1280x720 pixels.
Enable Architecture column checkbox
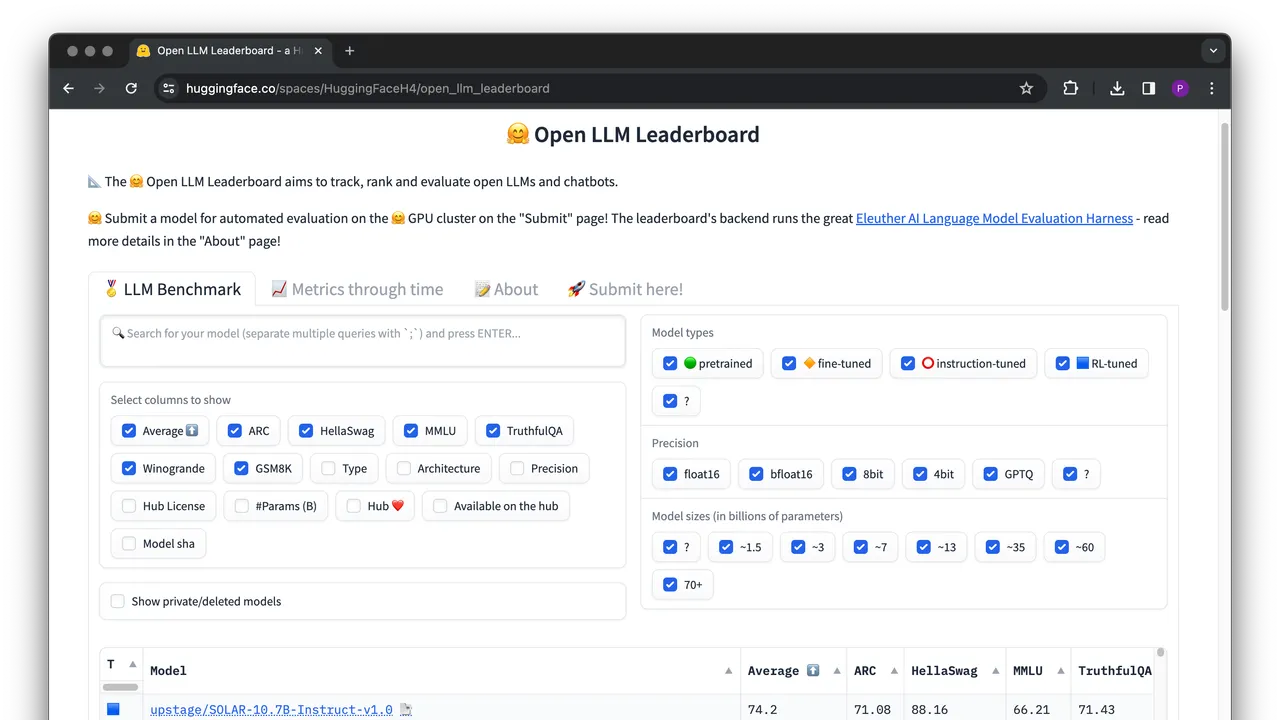403,468
